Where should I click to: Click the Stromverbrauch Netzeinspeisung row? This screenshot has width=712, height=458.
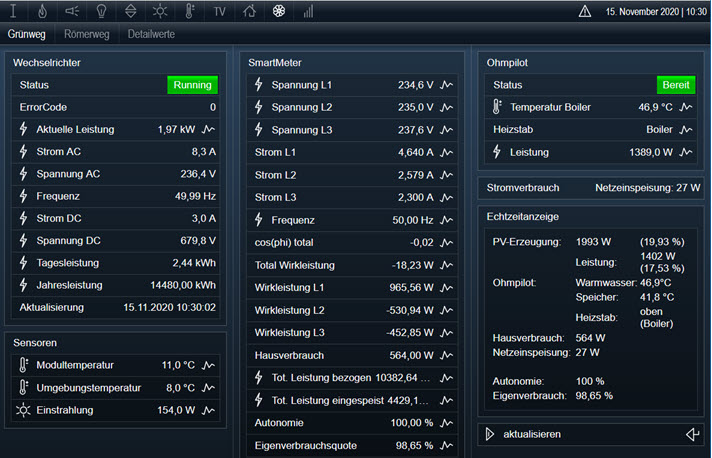593,187
